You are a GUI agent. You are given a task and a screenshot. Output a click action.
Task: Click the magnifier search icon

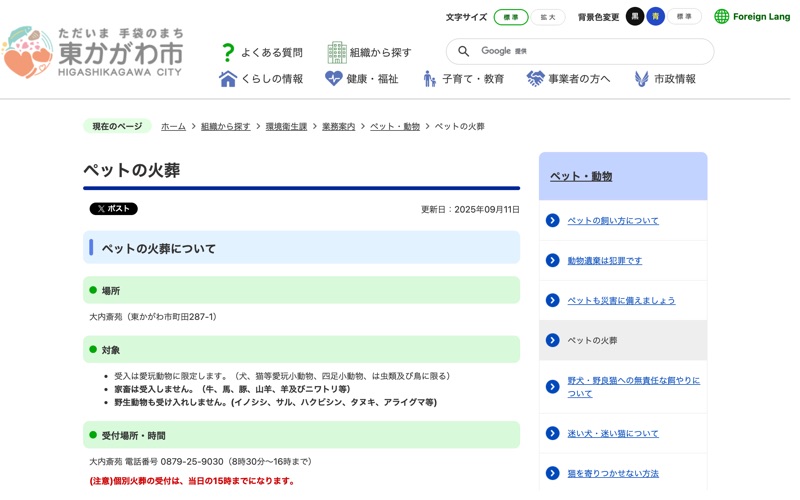coord(463,51)
